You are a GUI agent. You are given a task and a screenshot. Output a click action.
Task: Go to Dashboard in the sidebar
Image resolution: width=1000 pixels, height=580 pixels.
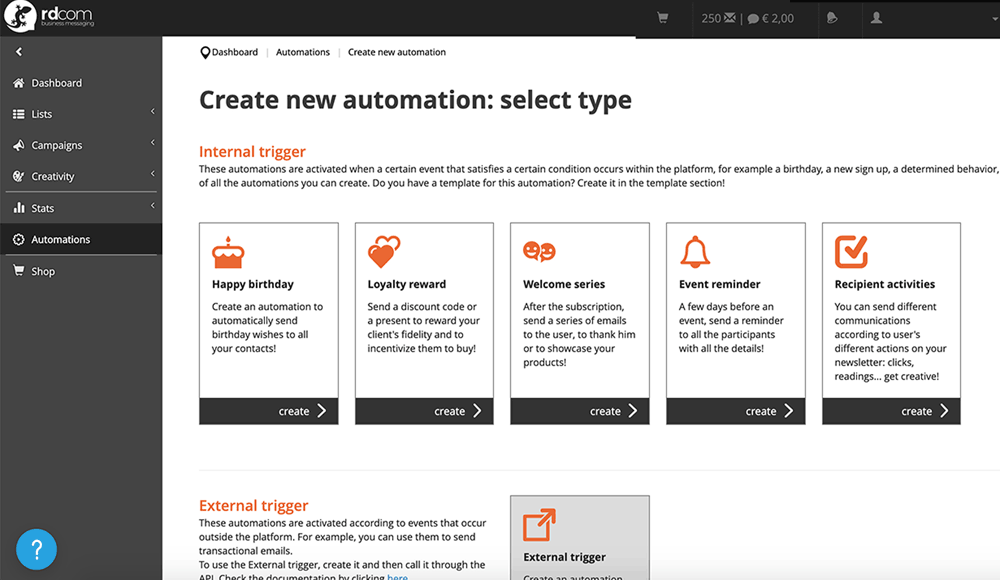pyautogui.click(x=56, y=83)
